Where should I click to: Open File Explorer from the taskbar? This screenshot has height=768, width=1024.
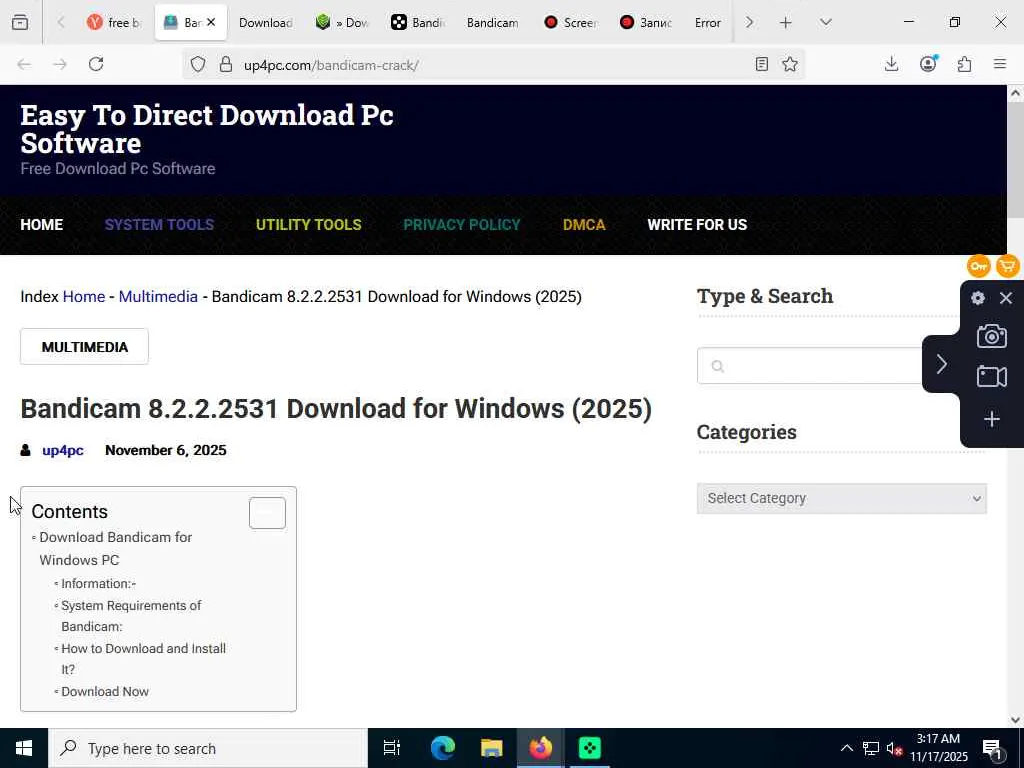pos(491,748)
